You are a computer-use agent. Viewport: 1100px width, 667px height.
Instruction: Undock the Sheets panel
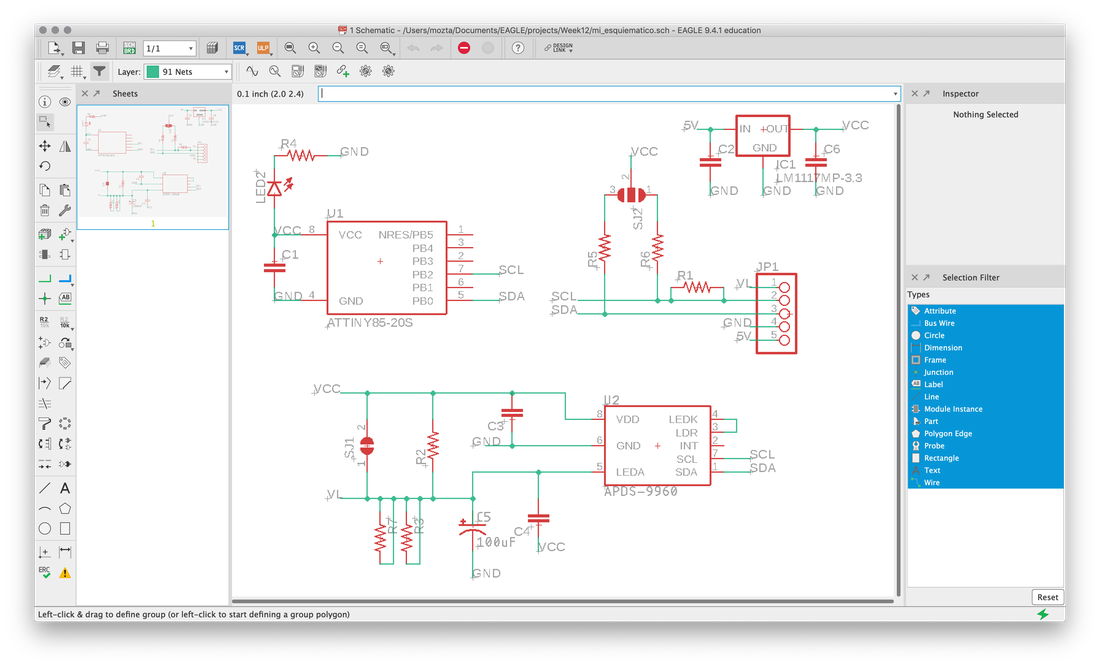point(97,93)
